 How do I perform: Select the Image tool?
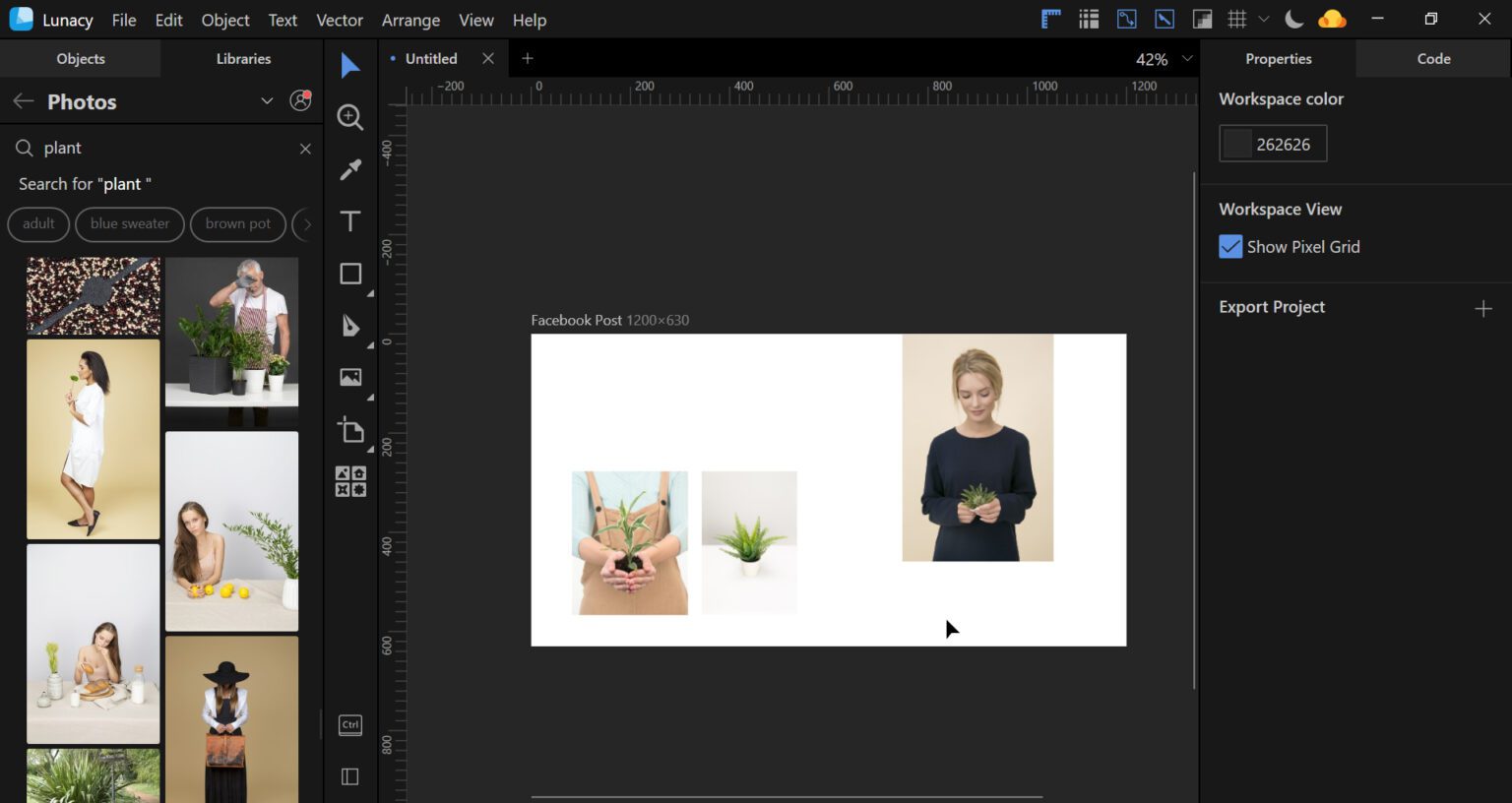(350, 377)
